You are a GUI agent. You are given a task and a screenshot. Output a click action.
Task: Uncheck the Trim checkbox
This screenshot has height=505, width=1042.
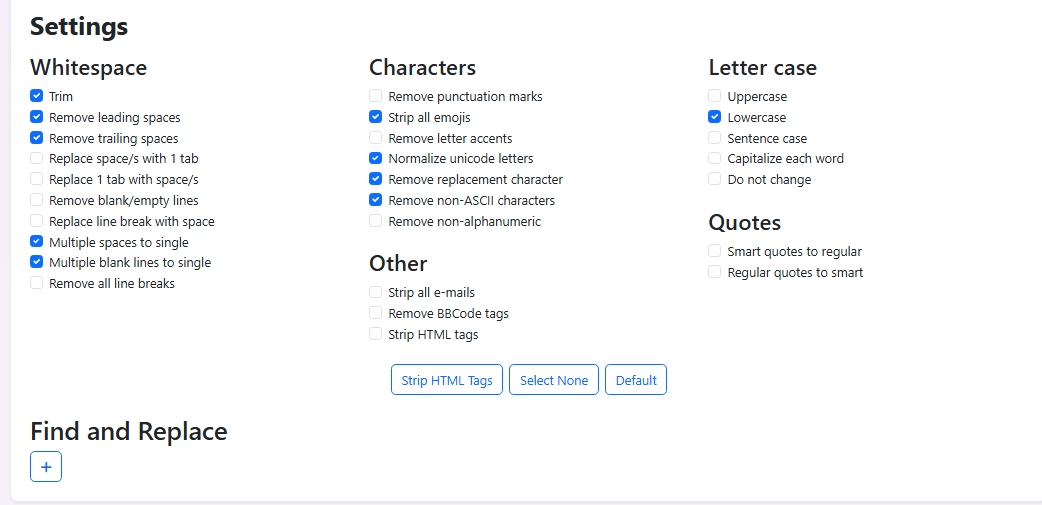click(x=37, y=96)
